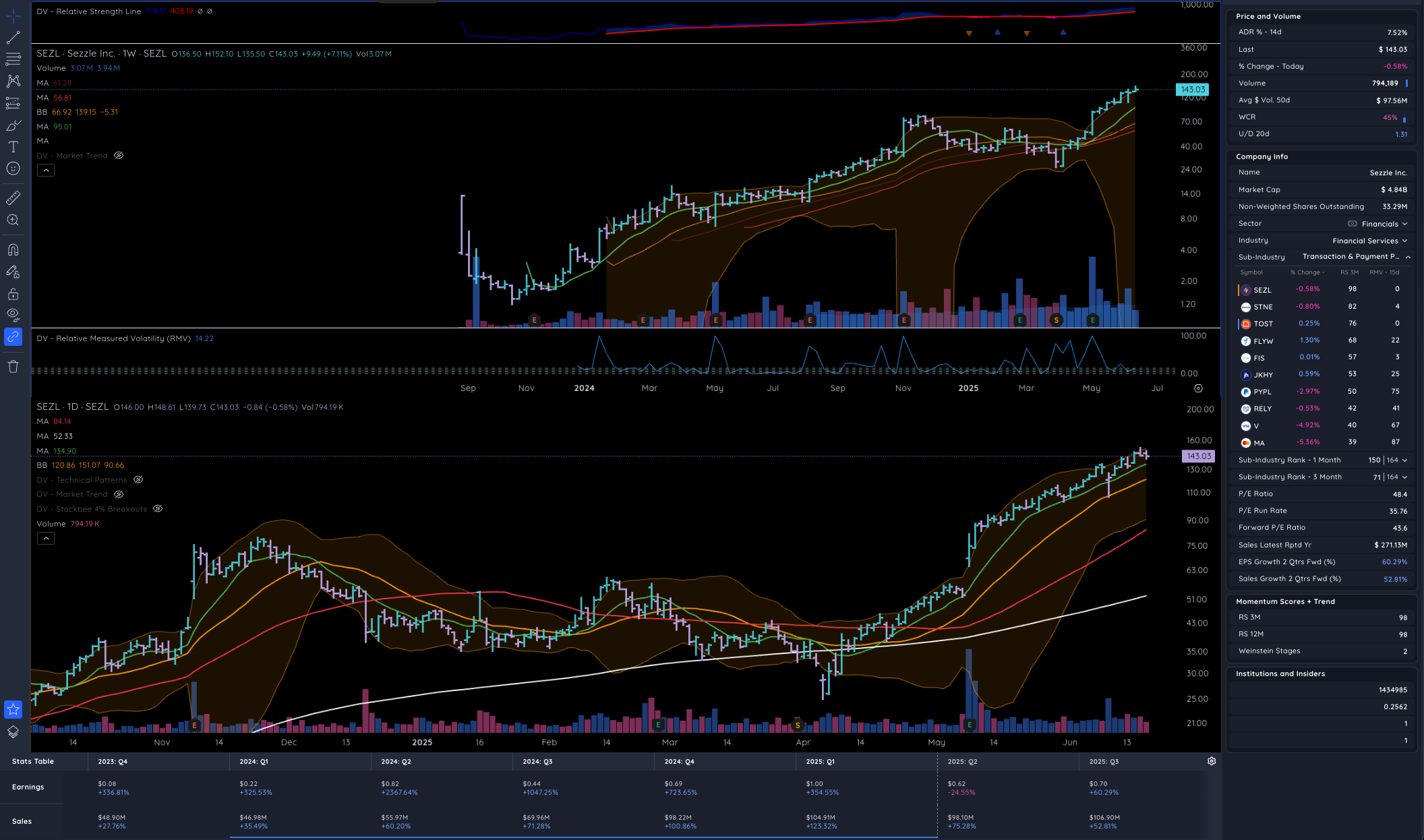This screenshot has height=840, width=1424.
Task: Select the trend line drawing tool
Action: [x=13, y=38]
